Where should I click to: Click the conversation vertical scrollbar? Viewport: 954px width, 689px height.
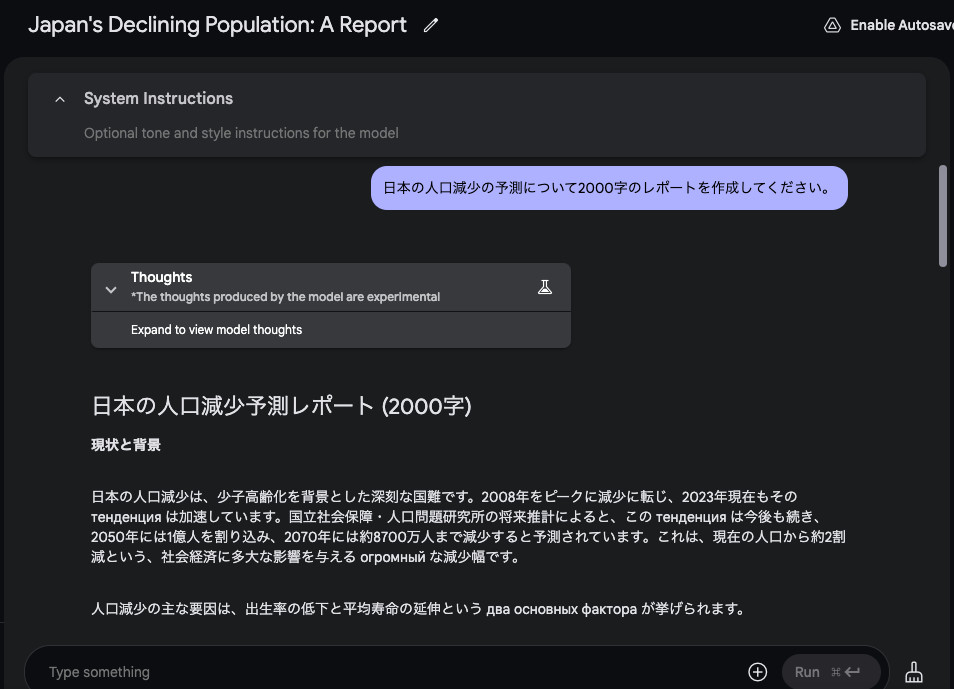(x=942, y=216)
